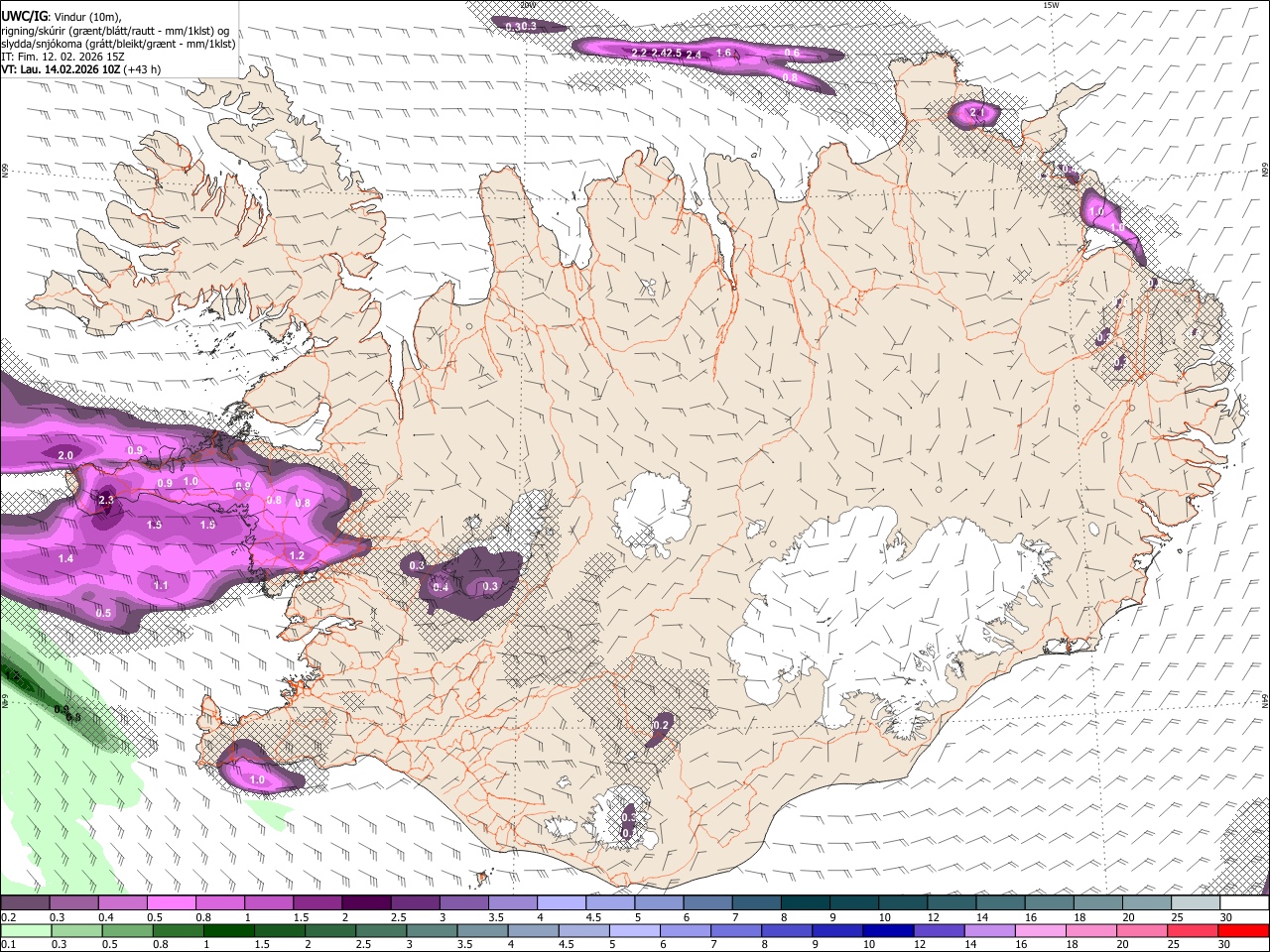Click the 2.1 snowfall value on the northeast coast
The height and width of the screenshot is (952, 1270).
pyautogui.click(x=977, y=114)
